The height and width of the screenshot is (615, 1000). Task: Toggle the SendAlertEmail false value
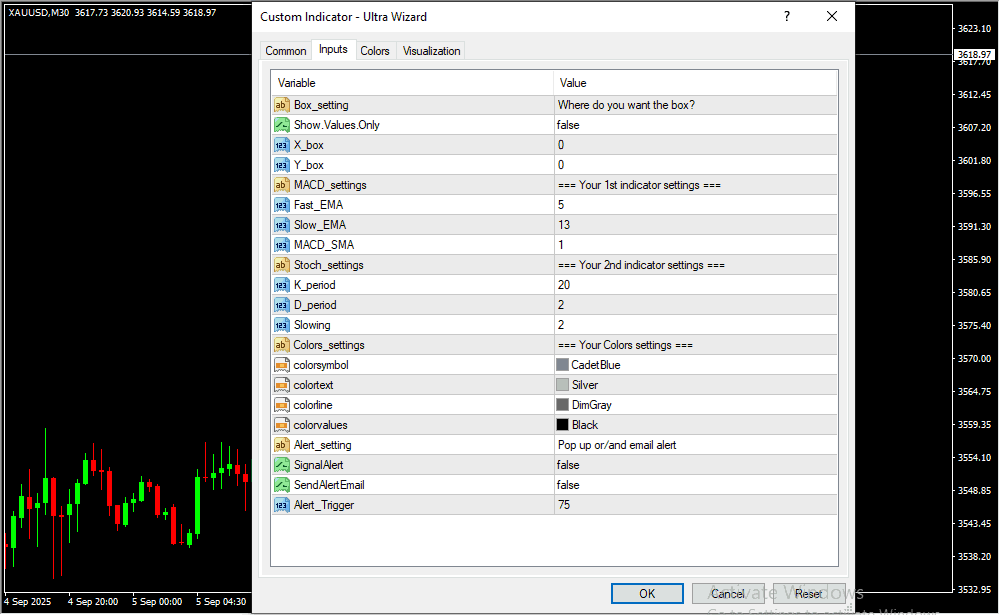tap(695, 485)
